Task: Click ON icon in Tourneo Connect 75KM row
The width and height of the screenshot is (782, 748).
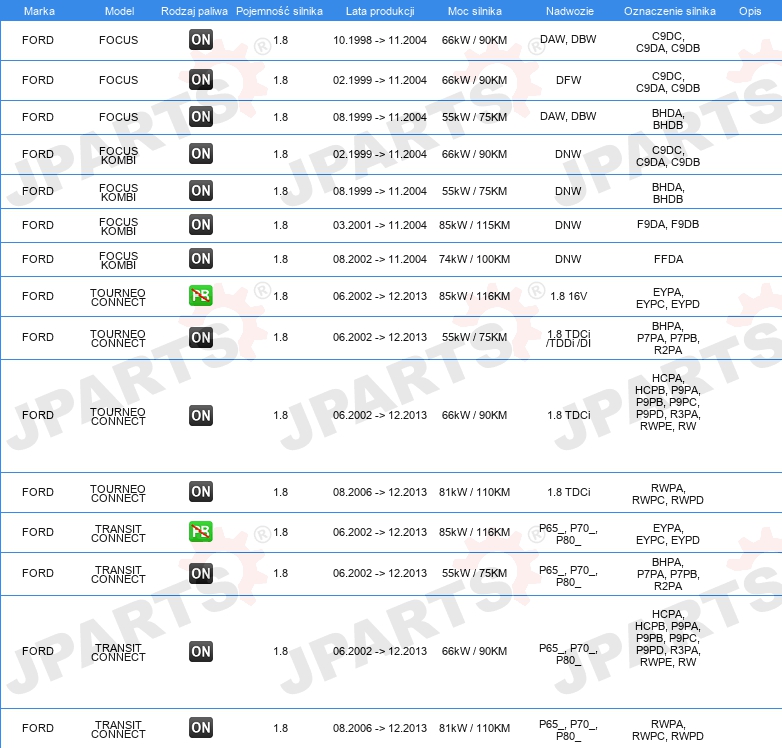Action: point(201,337)
